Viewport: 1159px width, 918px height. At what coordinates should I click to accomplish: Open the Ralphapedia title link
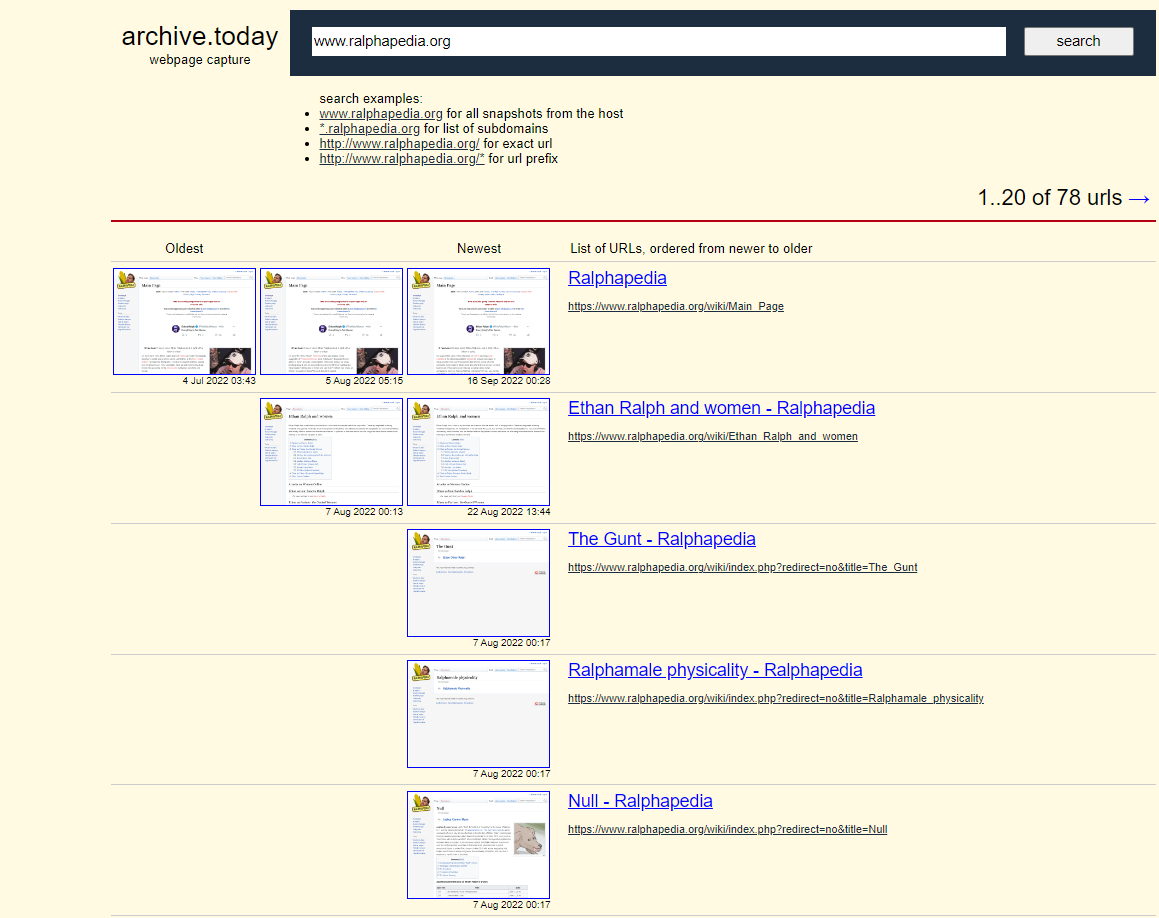click(617, 278)
